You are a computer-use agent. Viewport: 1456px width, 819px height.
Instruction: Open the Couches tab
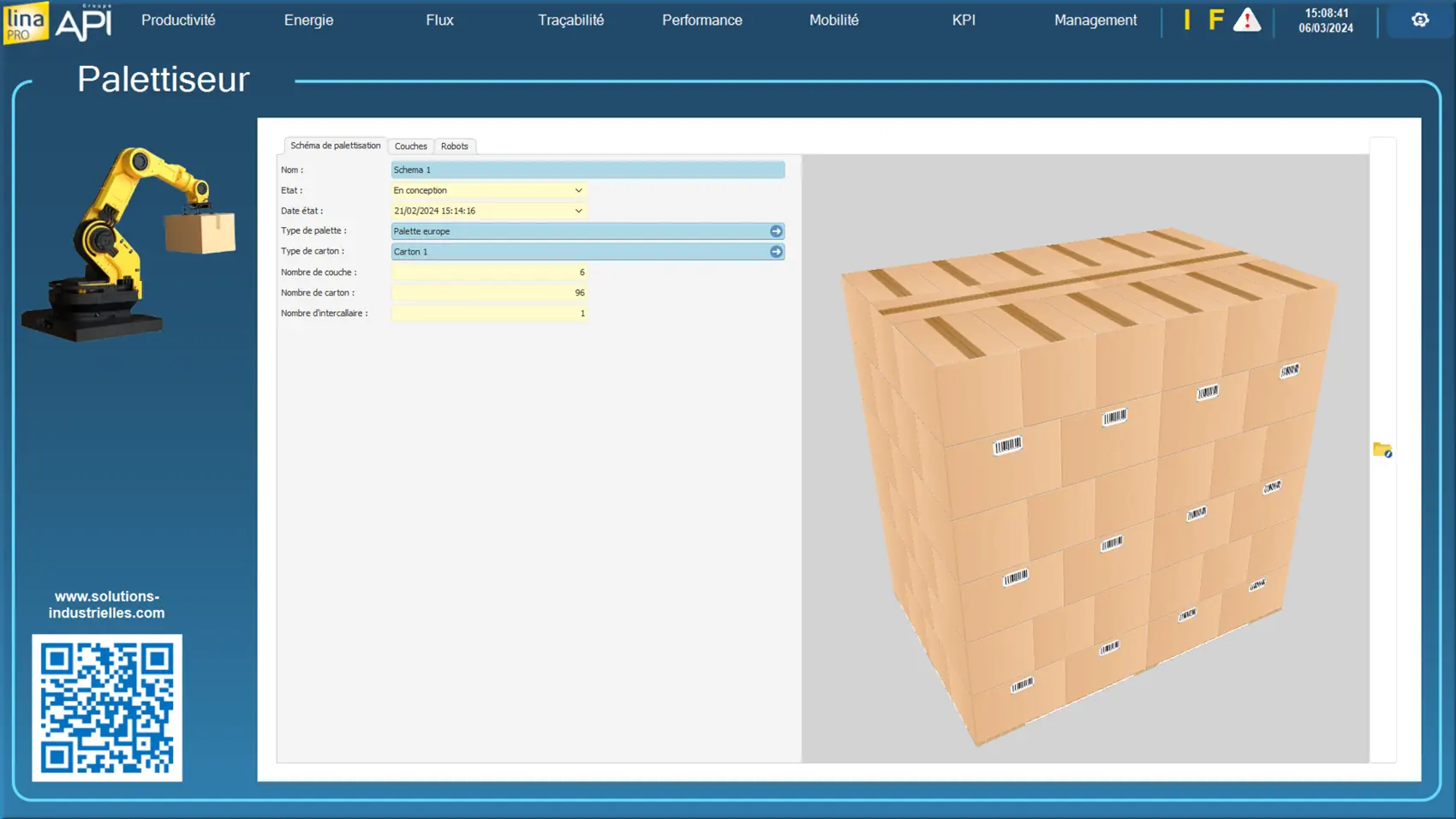pyautogui.click(x=410, y=146)
